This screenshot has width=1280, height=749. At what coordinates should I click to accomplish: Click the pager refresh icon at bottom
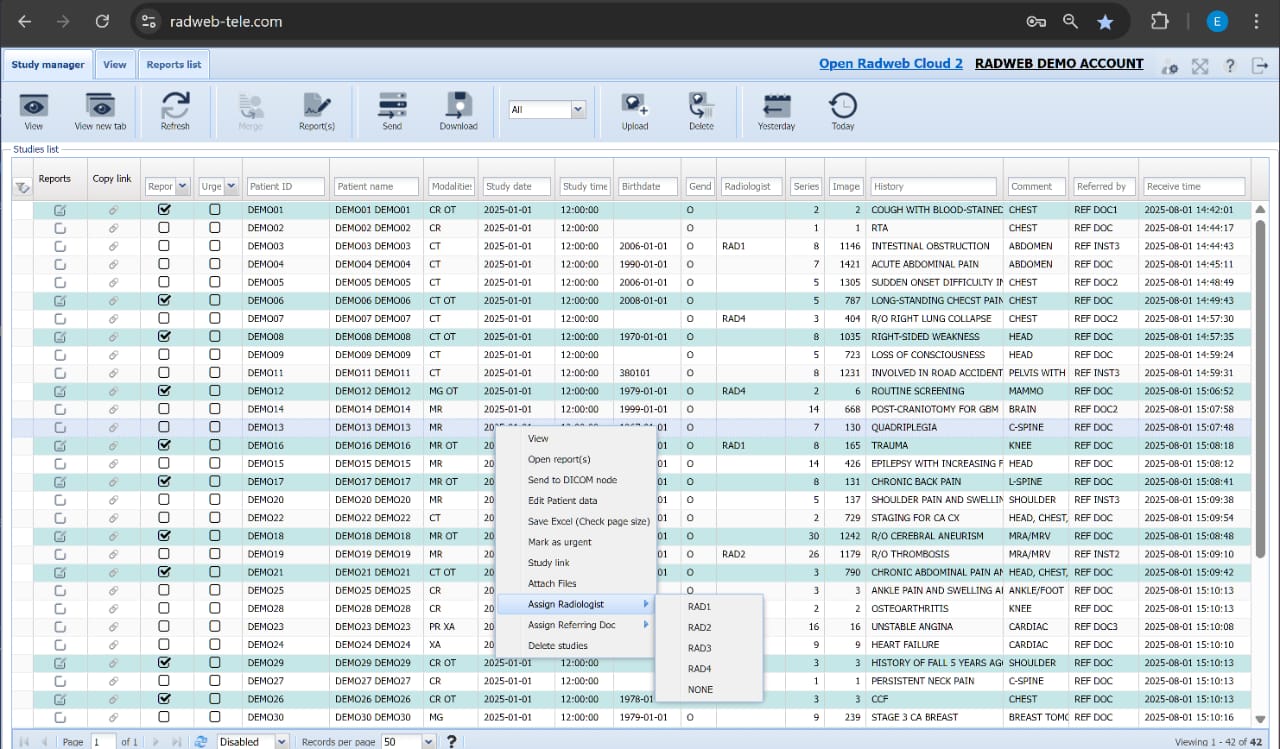tap(200, 741)
